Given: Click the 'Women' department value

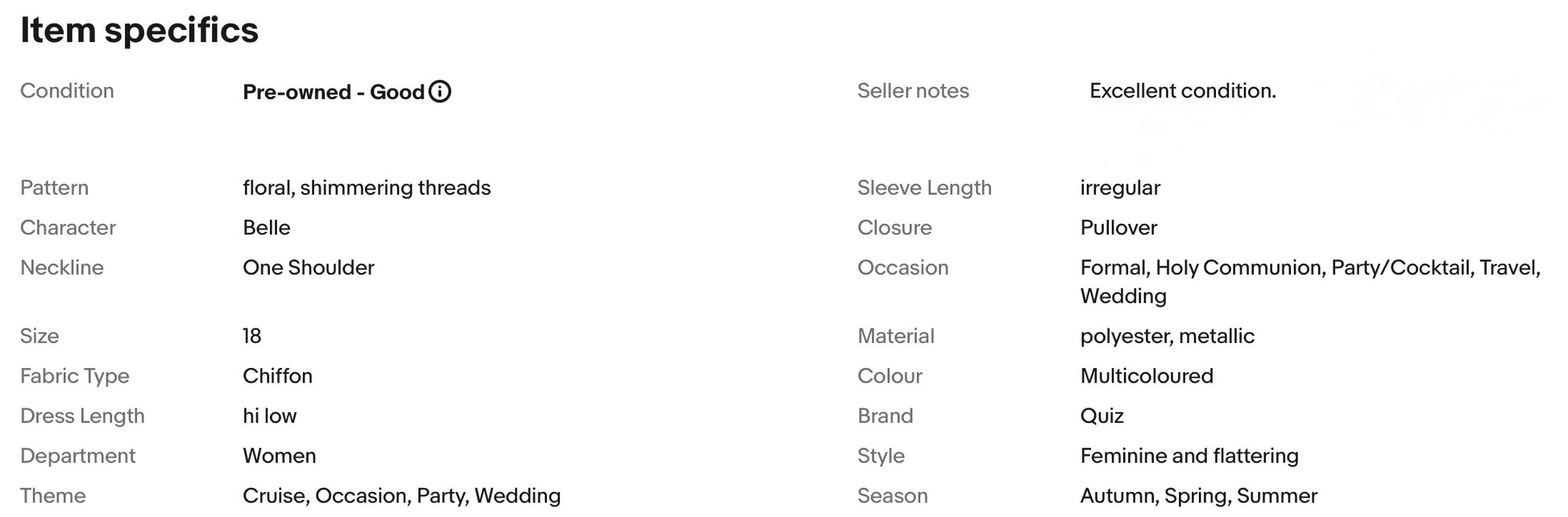Looking at the screenshot, I should click(280, 456).
